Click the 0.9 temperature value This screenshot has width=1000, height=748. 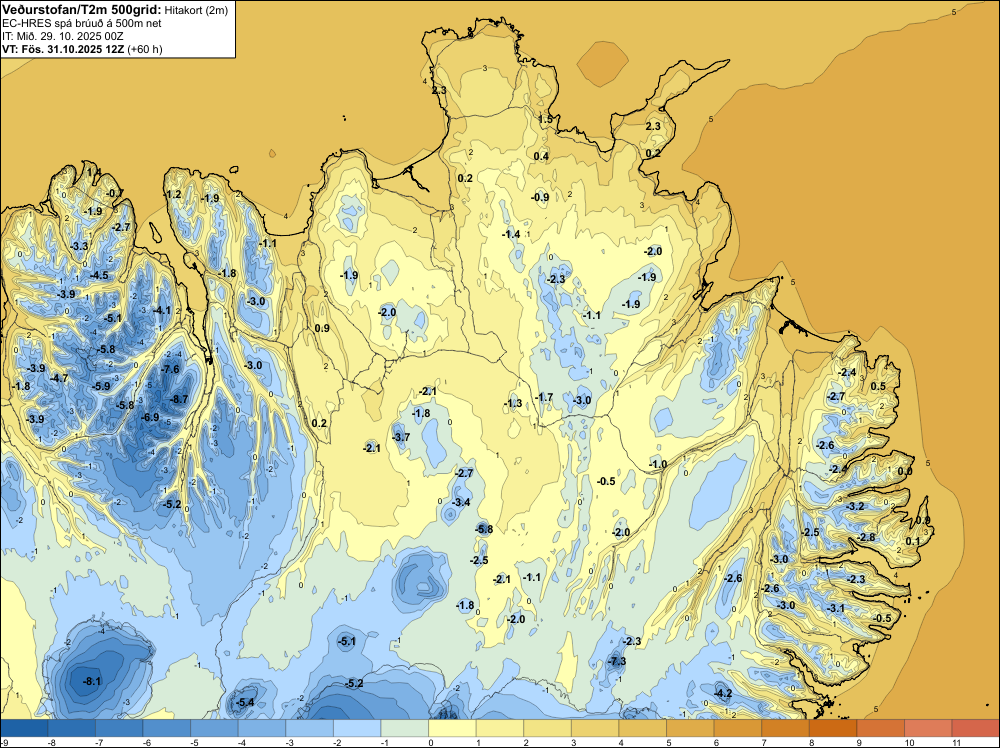[x=322, y=328]
